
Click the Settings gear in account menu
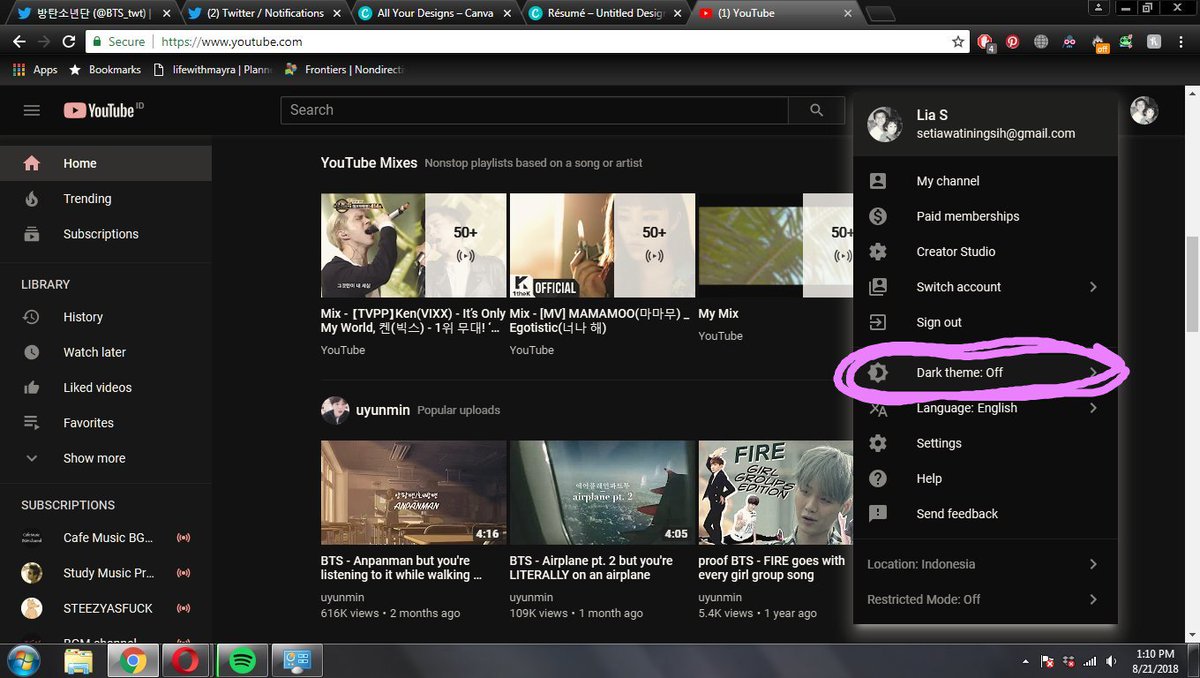pos(878,443)
